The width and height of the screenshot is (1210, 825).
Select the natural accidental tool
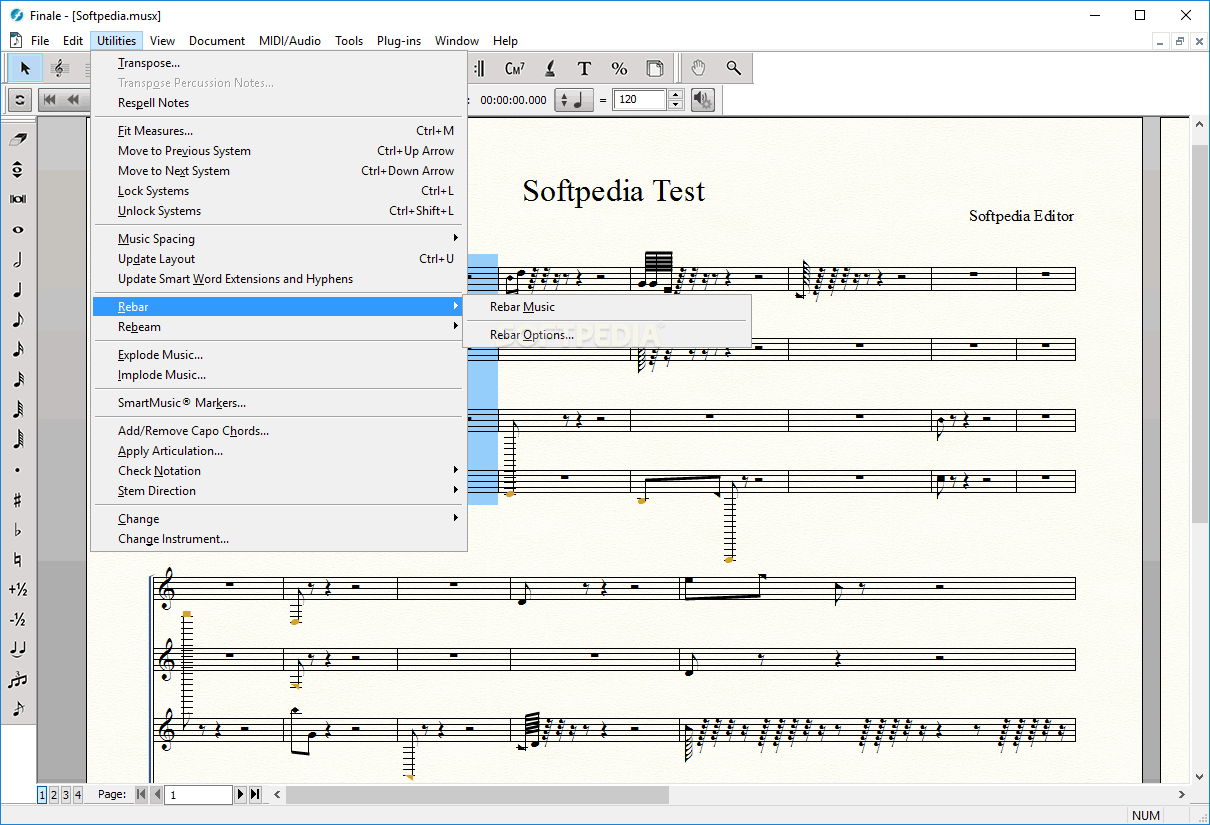pos(18,559)
